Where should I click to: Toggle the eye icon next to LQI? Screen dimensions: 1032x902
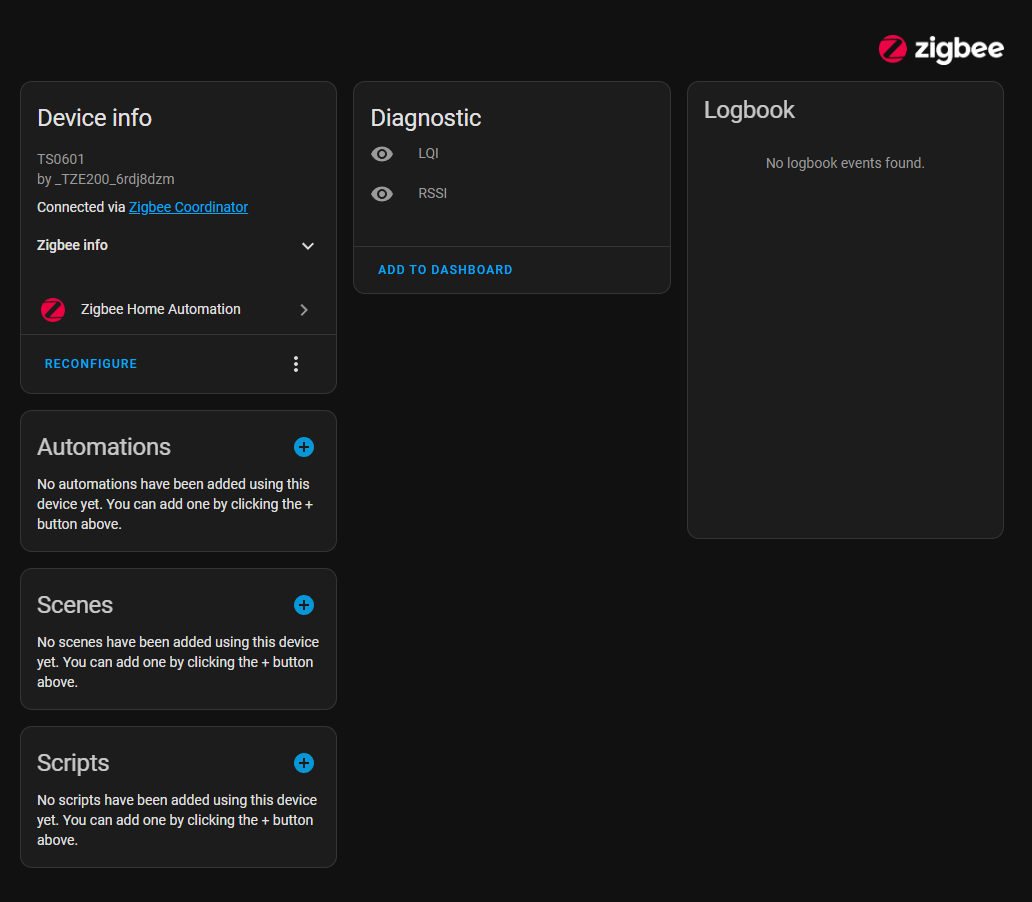coord(382,154)
